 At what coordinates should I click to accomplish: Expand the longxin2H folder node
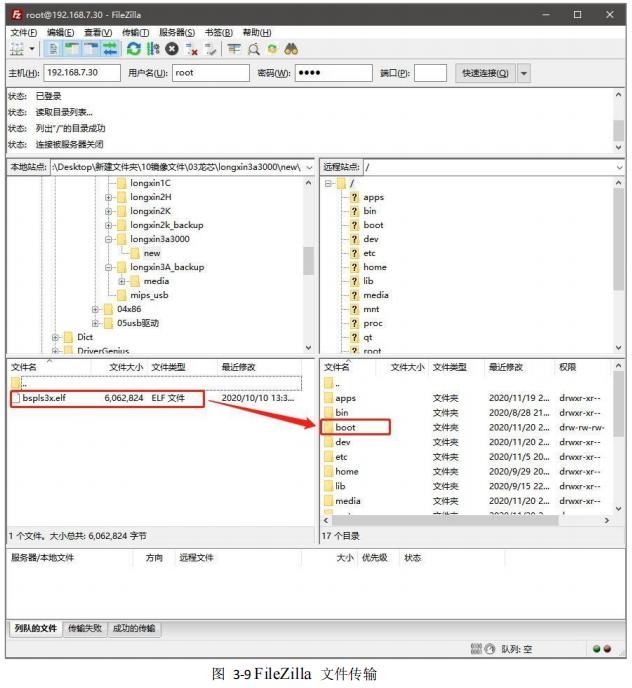(x=108, y=197)
